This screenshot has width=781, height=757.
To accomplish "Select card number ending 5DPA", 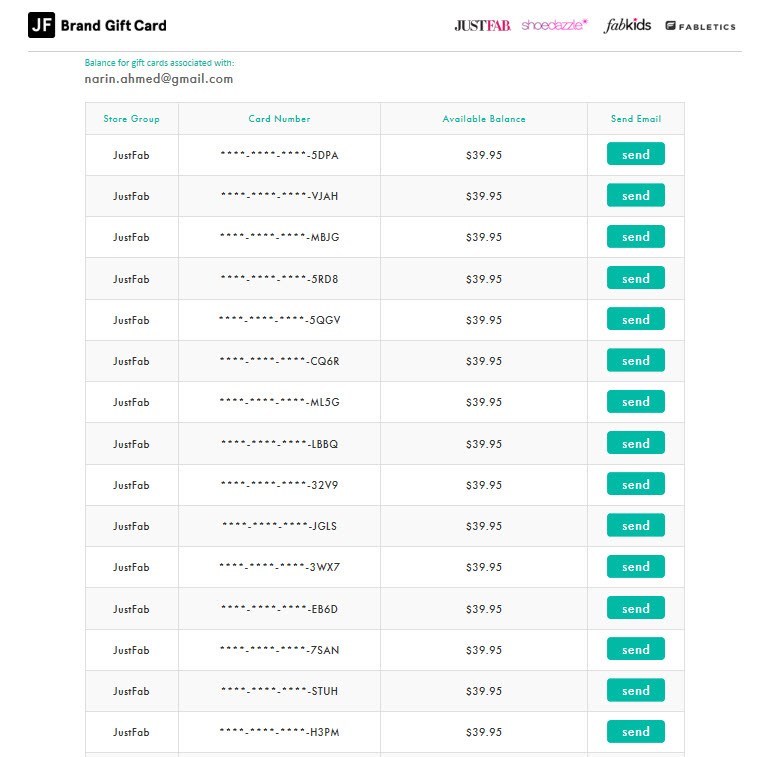I will (279, 155).
